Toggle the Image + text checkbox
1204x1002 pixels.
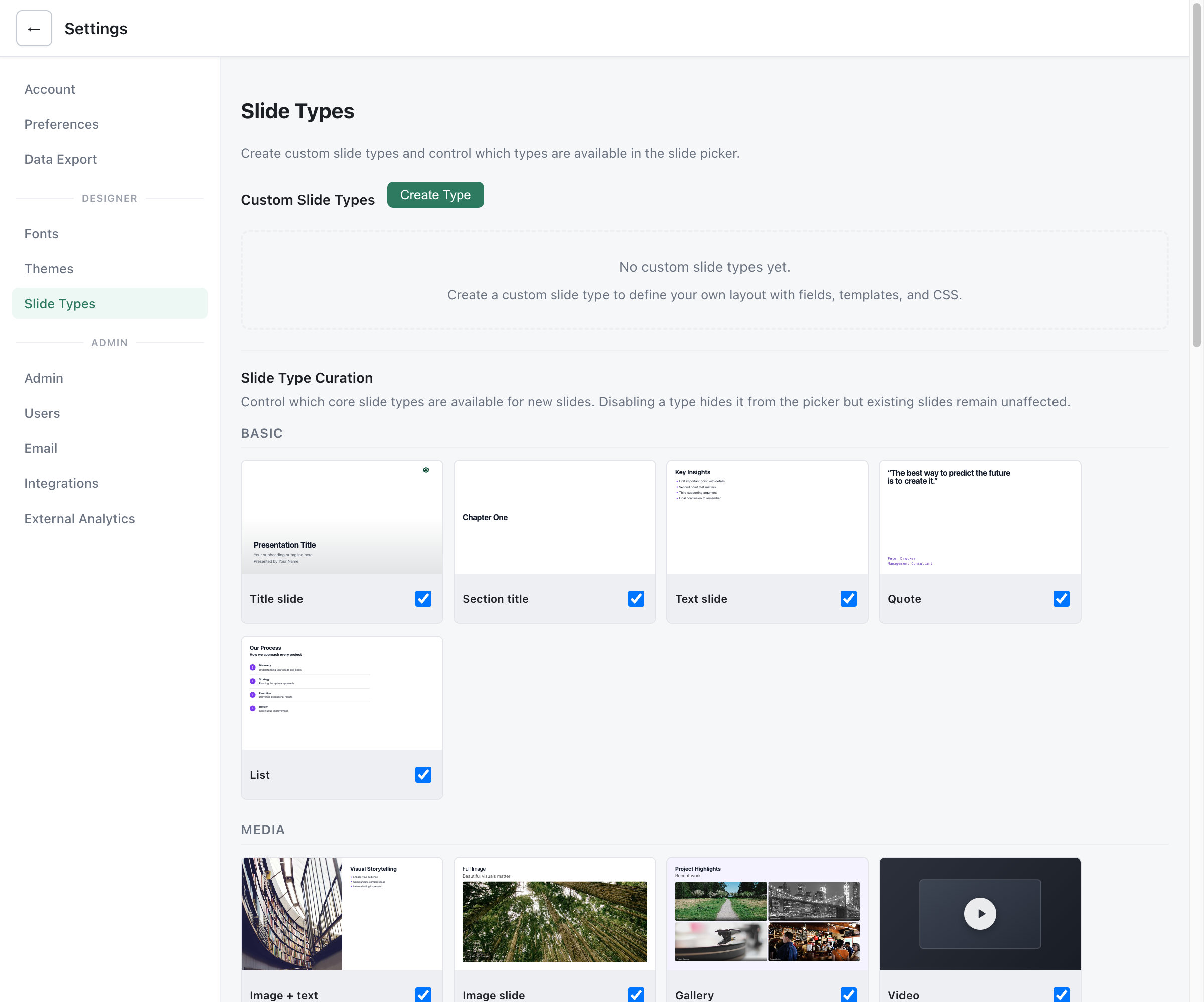click(423, 995)
